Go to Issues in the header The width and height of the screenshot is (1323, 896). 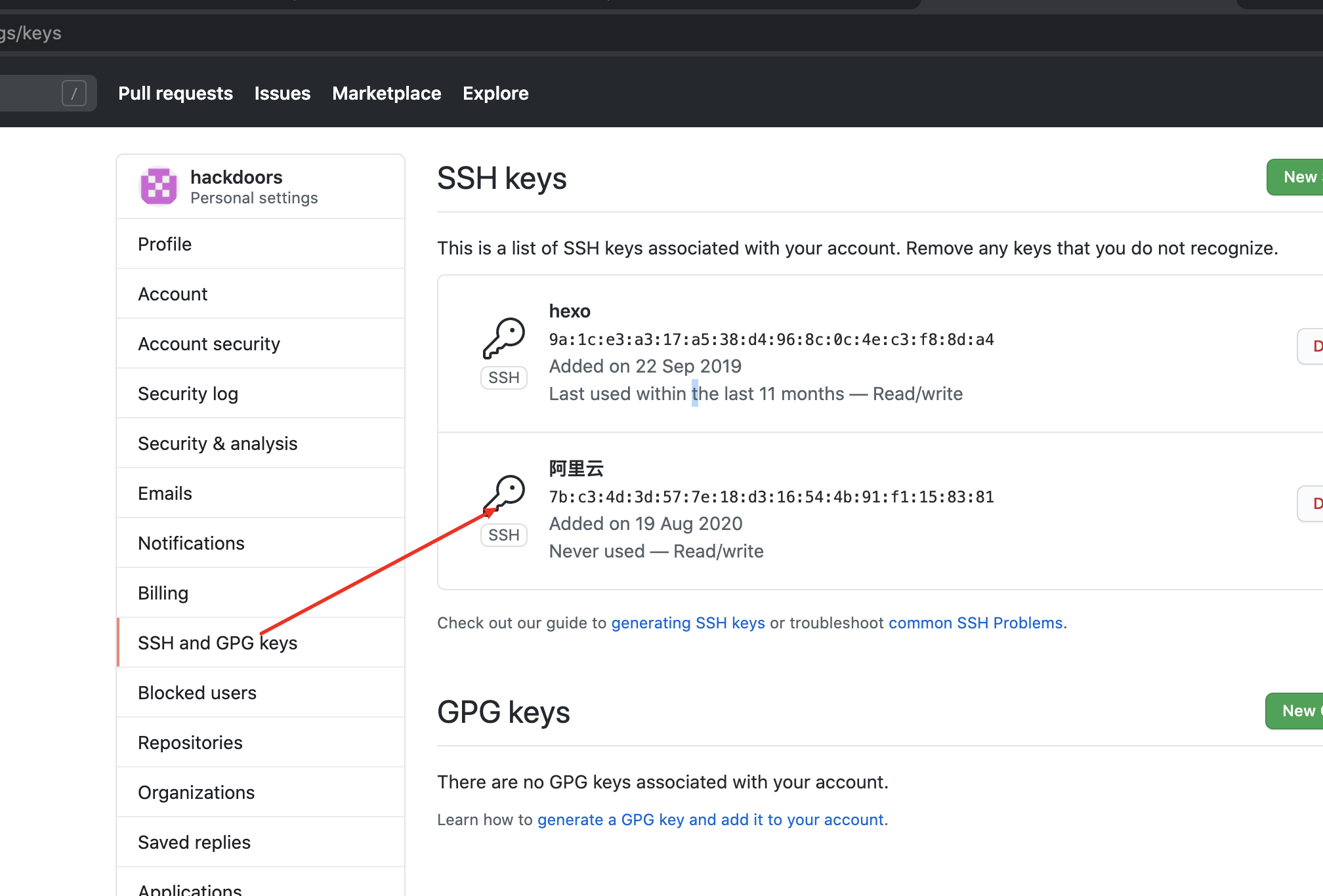pos(282,93)
